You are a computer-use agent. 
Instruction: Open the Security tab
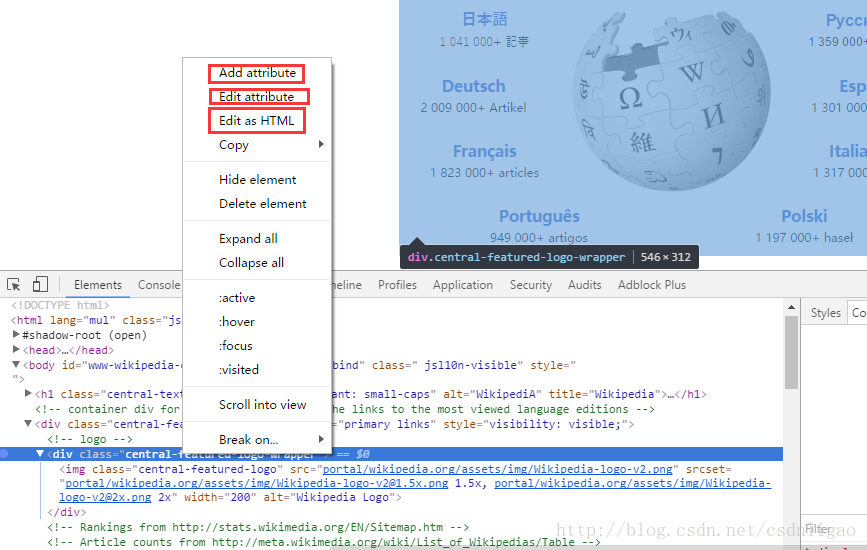531,285
